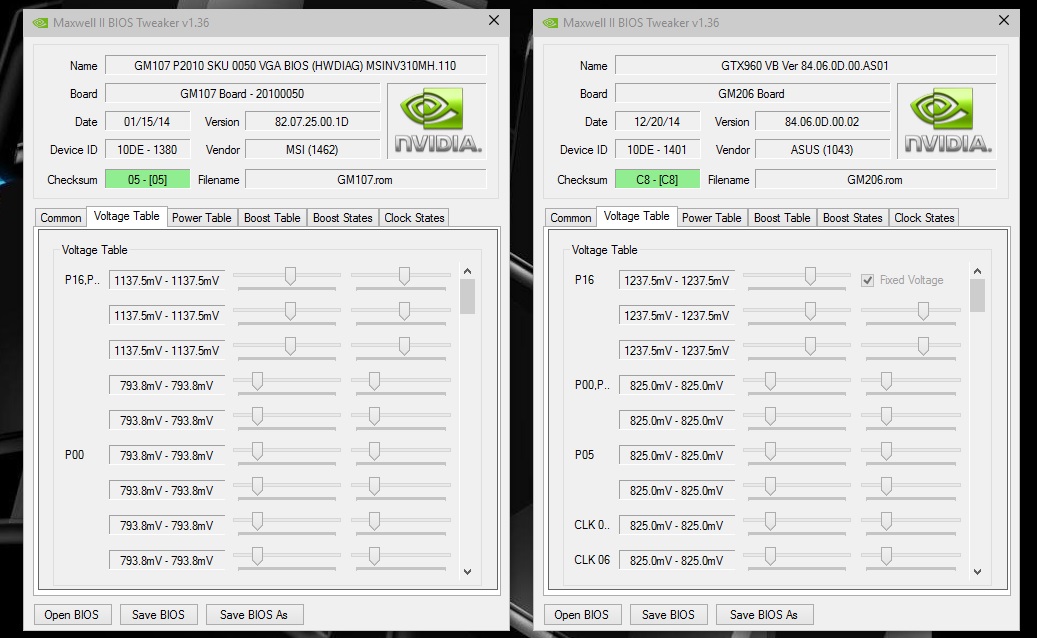Click the GM107 P00 row voltage value 793.8mV
The width and height of the screenshot is (1037, 638).
[x=167, y=456]
